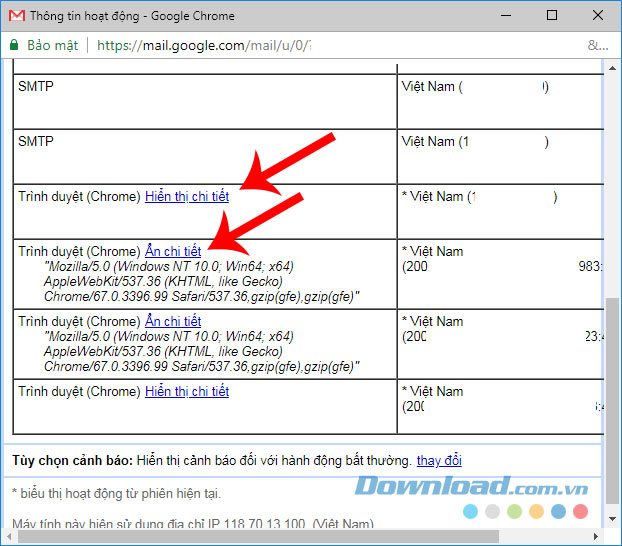Minimize the Thông tin hoạt động window
Viewport: 622px width, 546px height.
coord(506,16)
